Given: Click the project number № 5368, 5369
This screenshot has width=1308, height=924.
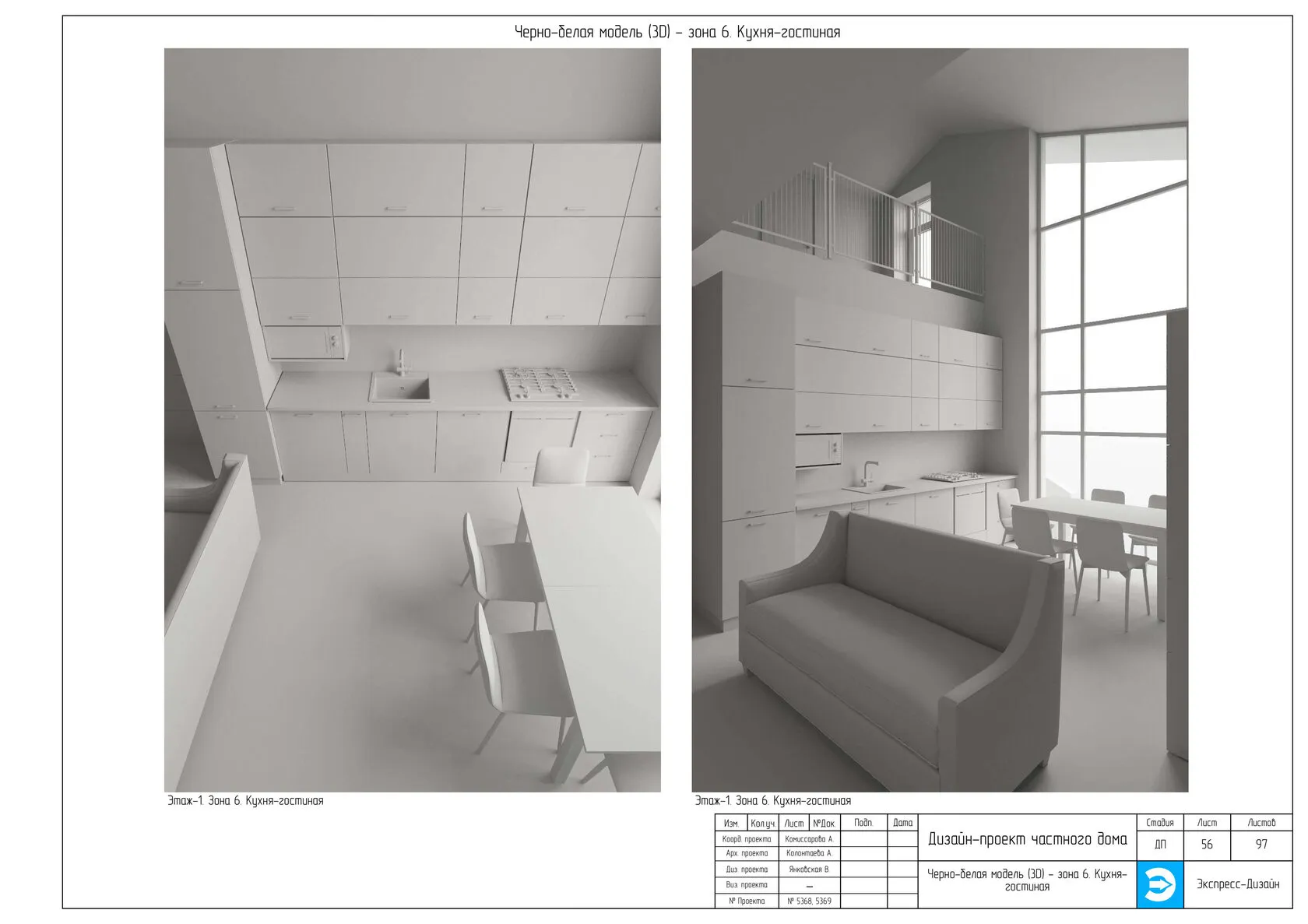Looking at the screenshot, I should 808,901.
